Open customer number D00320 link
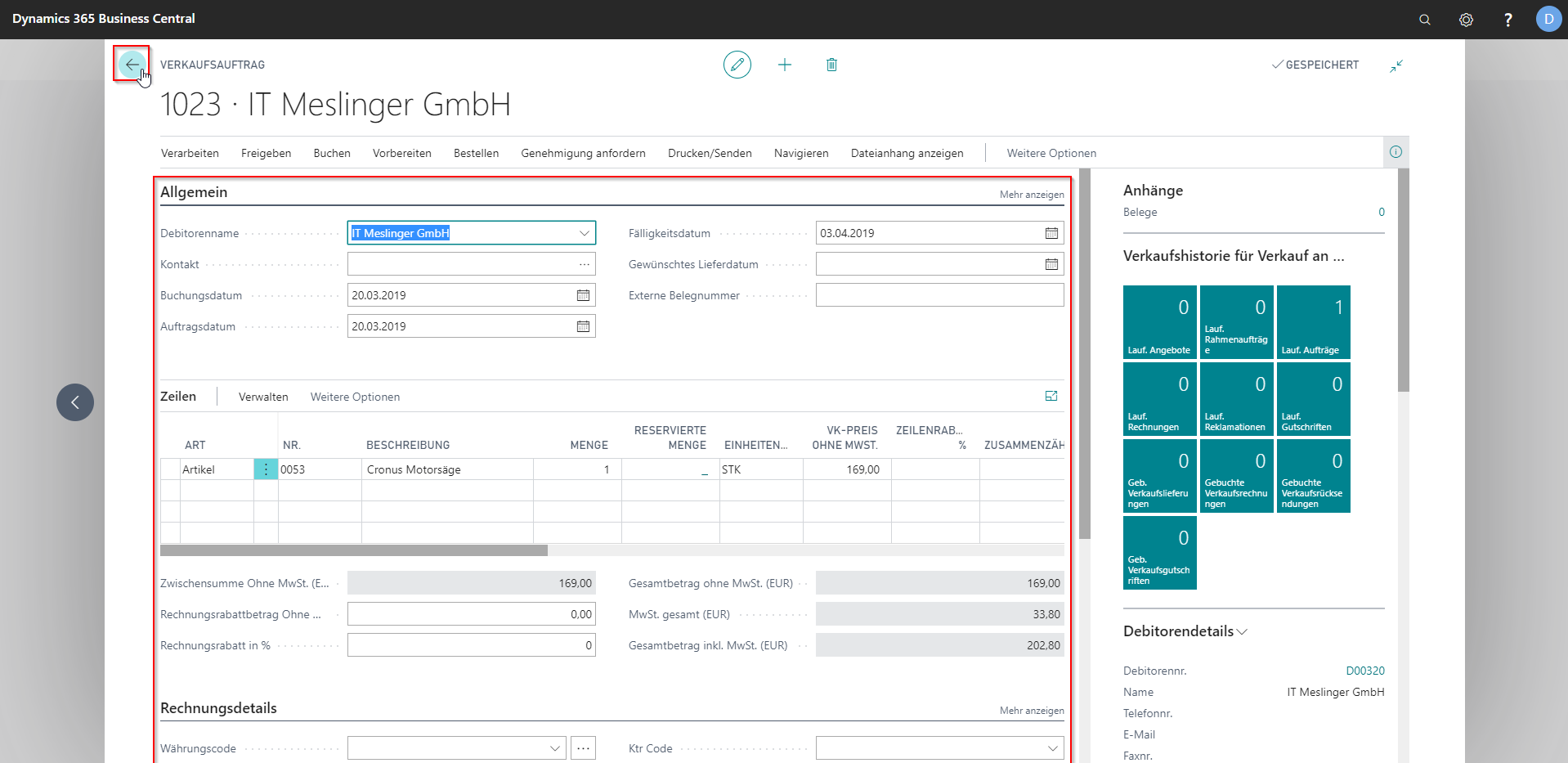Image resolution: width=1568 pixels, height=763 pixels. click(x=1365, y=671)
